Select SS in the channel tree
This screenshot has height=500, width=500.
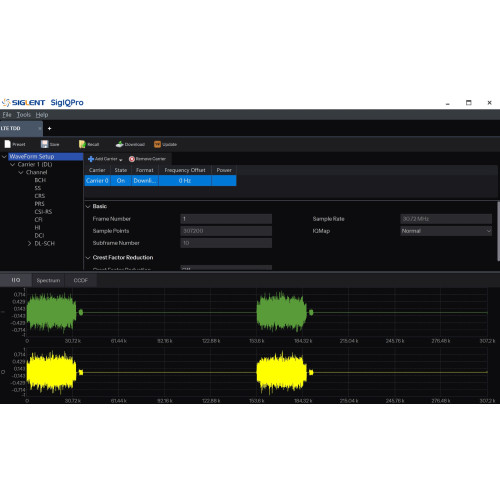pyautogui.click(x=38, y=188)
